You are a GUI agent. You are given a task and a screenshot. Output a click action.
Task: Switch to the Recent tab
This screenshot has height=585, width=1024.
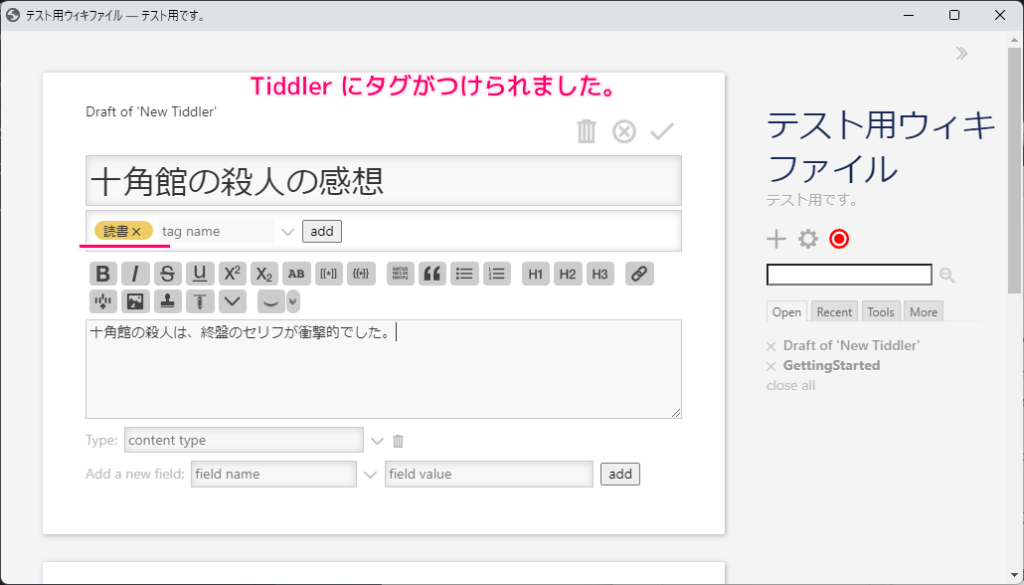pos(833,311)
